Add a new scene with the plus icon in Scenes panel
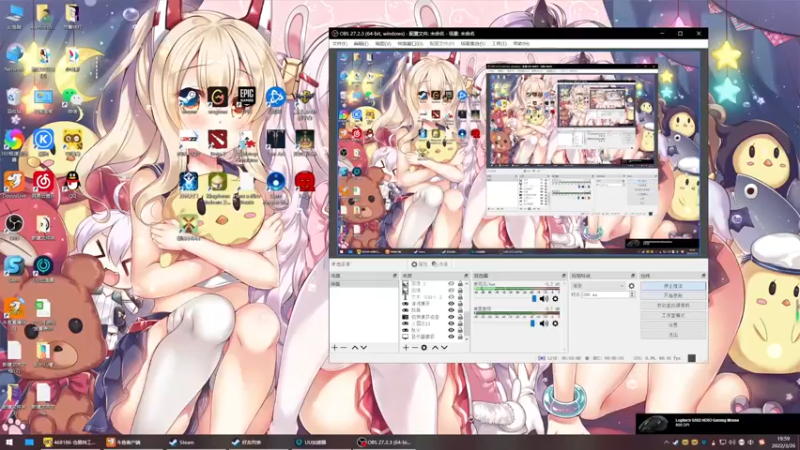The image size is (800, 450). 335,347
